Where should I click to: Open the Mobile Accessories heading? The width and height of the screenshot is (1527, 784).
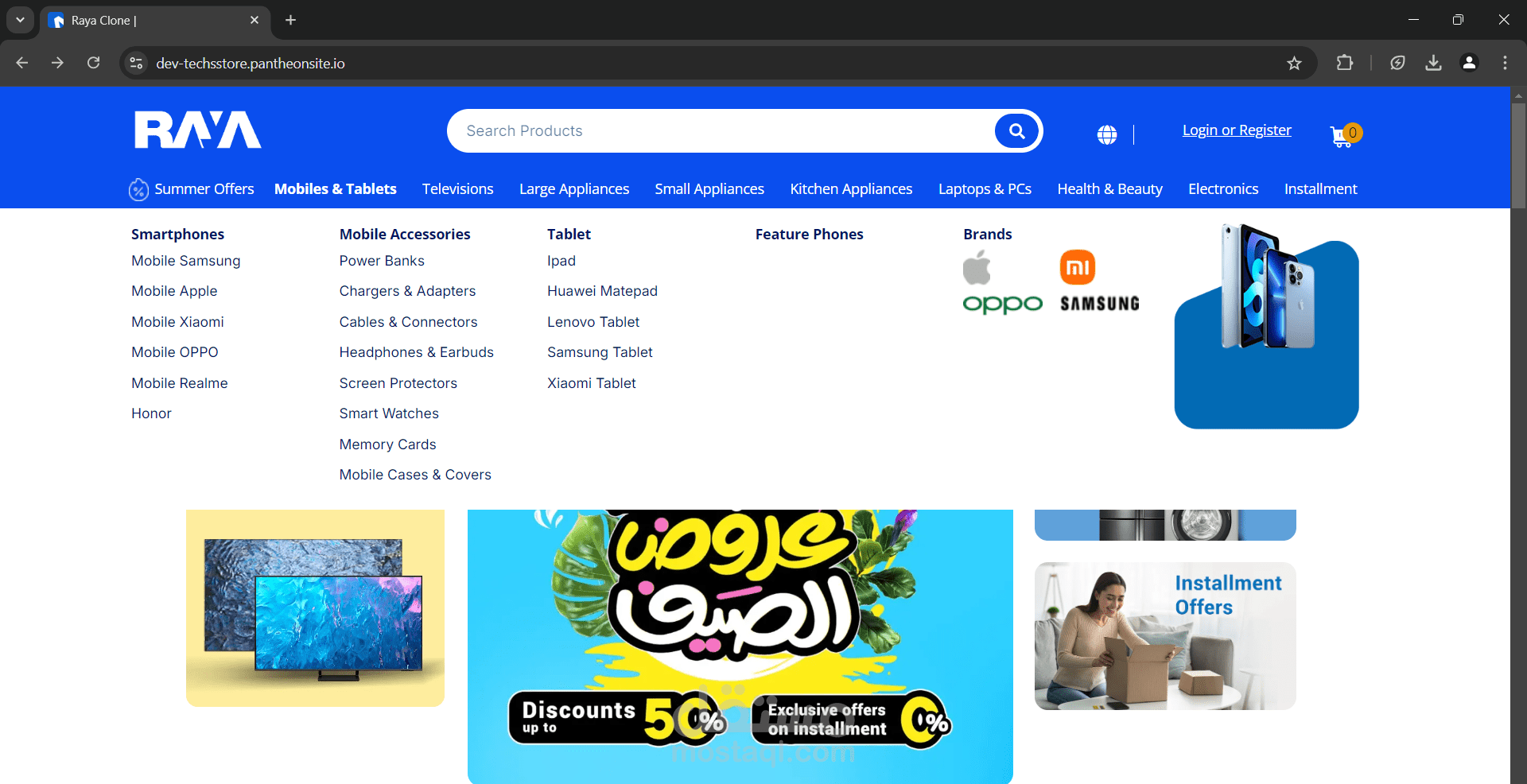click(x=405, y=235)
